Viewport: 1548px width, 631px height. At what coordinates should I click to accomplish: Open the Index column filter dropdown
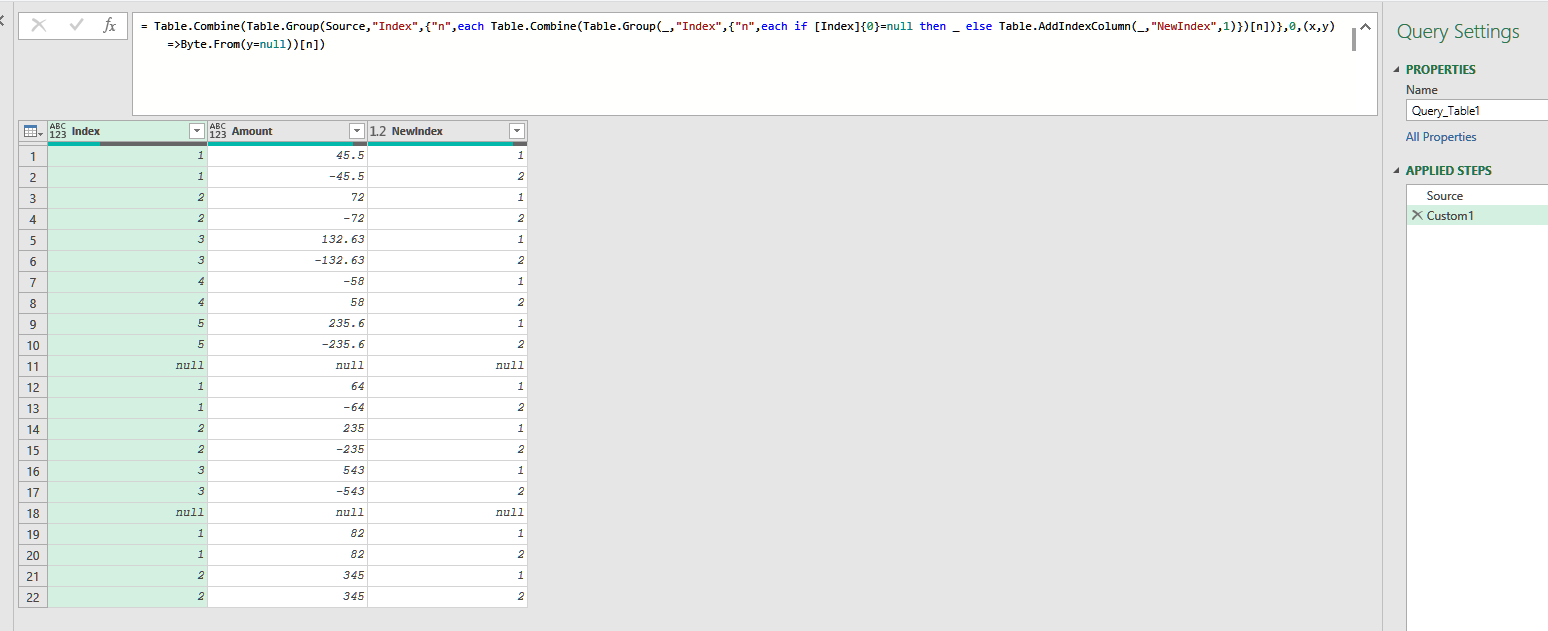[196, 131]
